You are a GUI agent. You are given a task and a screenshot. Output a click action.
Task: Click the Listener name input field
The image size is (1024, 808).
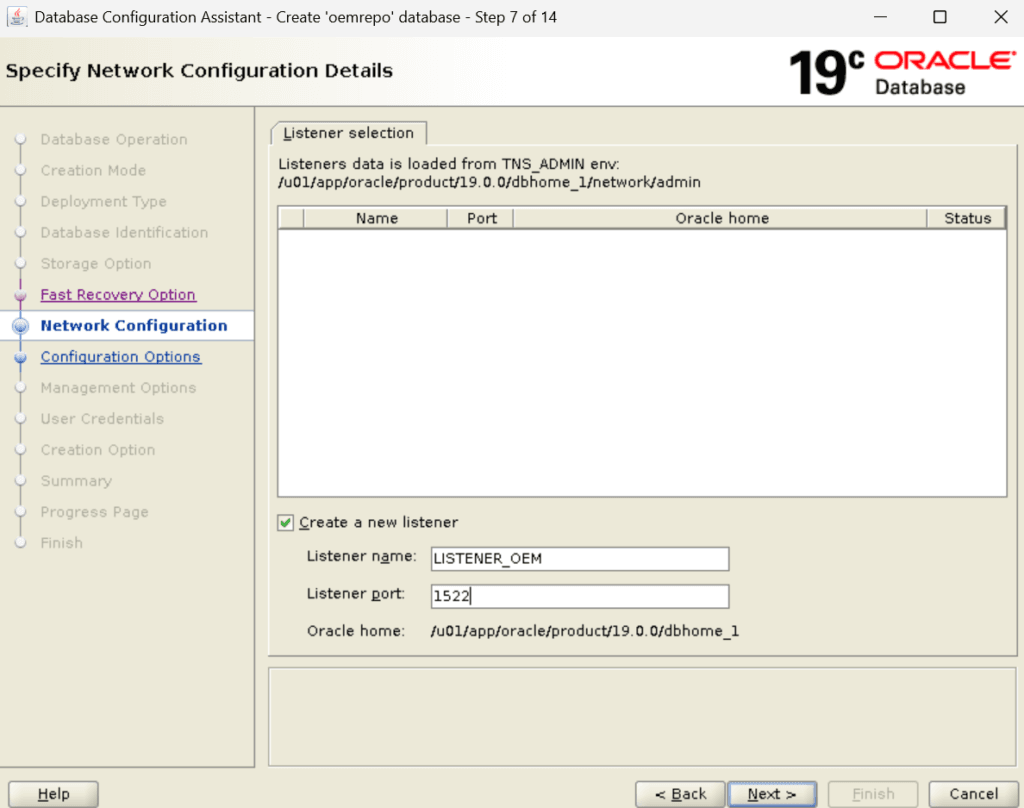(580, 558)
